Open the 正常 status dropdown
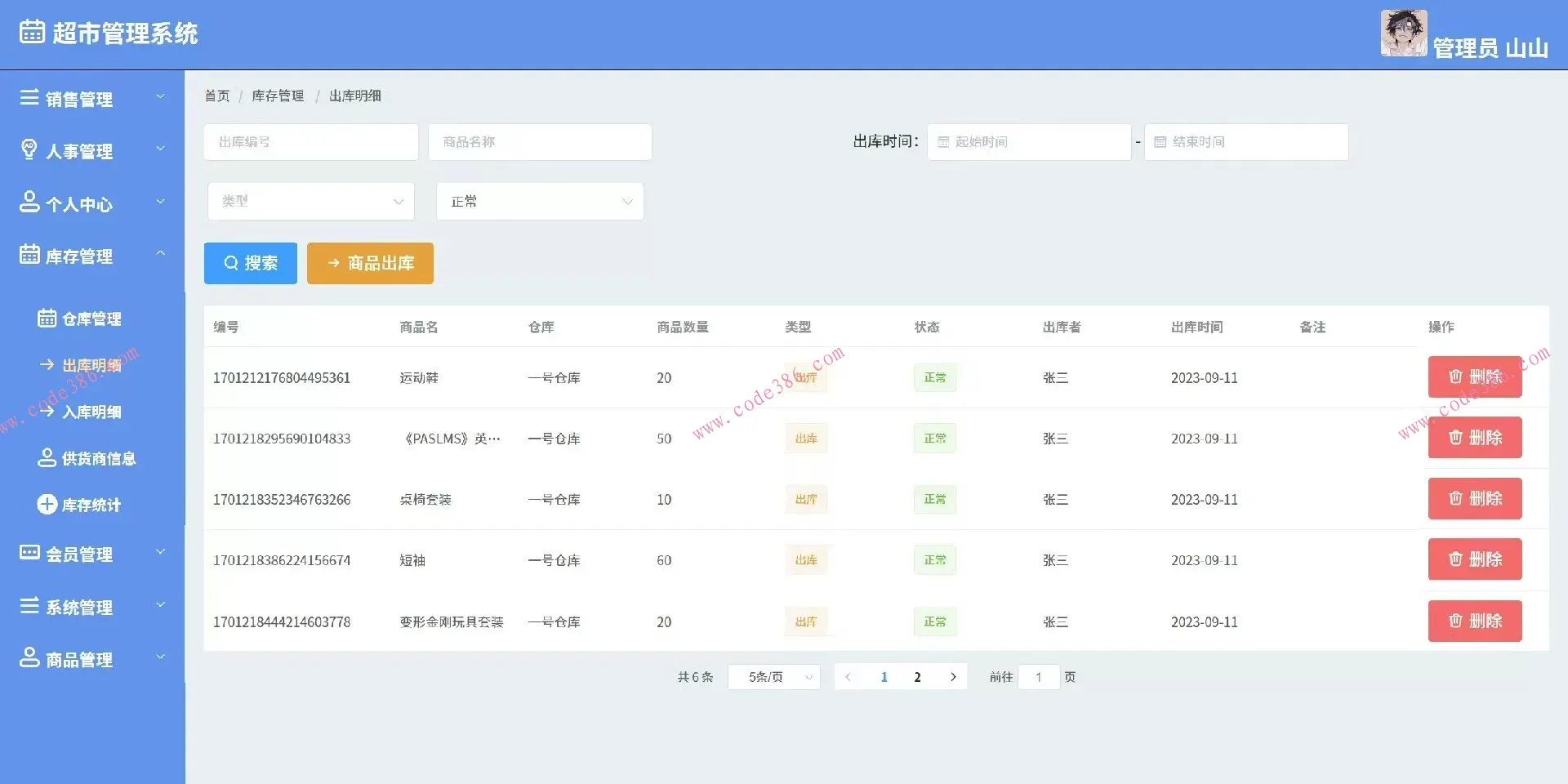 (x=539, y=201)
